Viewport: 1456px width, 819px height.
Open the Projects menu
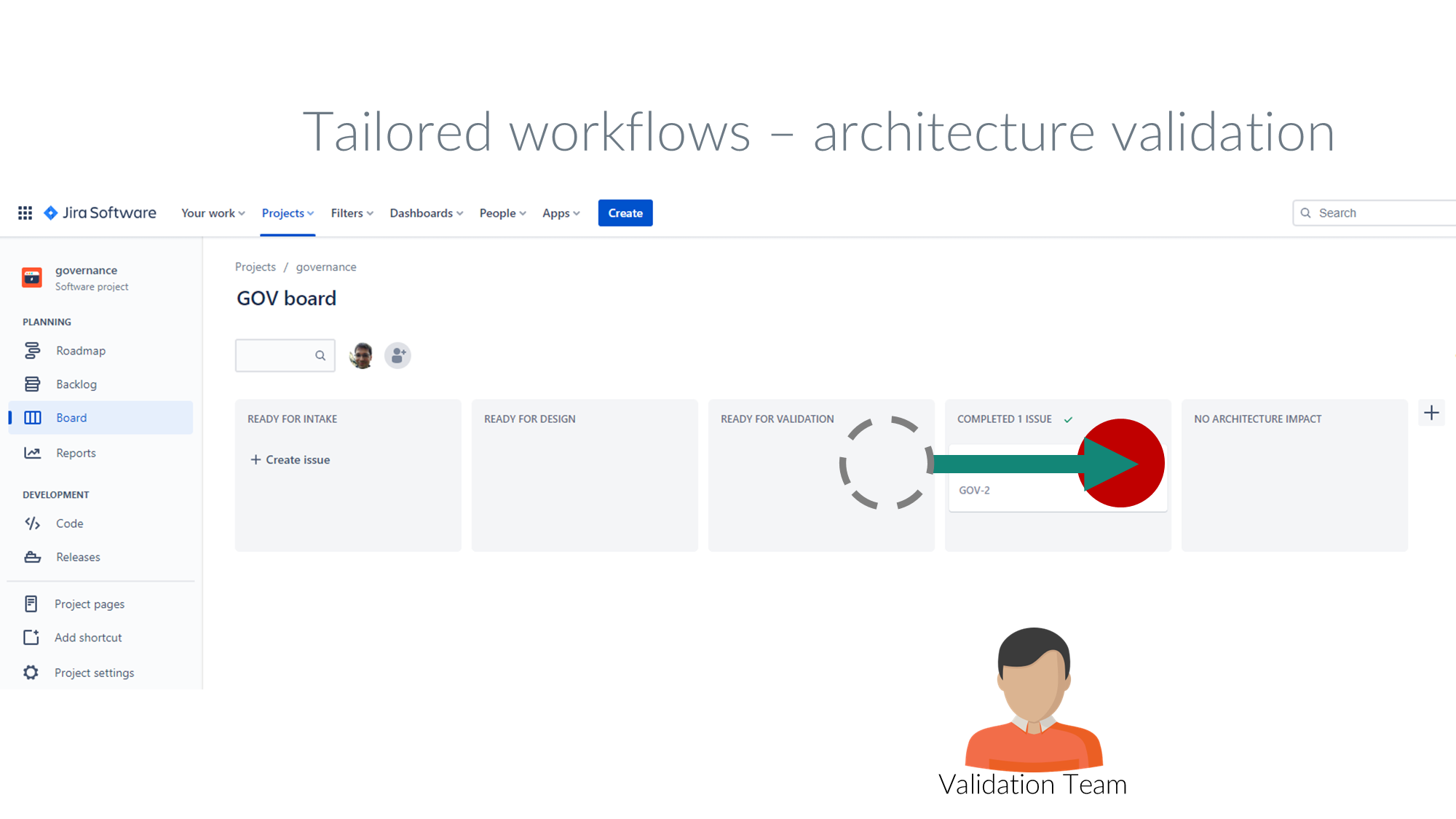tap(288, 213)
